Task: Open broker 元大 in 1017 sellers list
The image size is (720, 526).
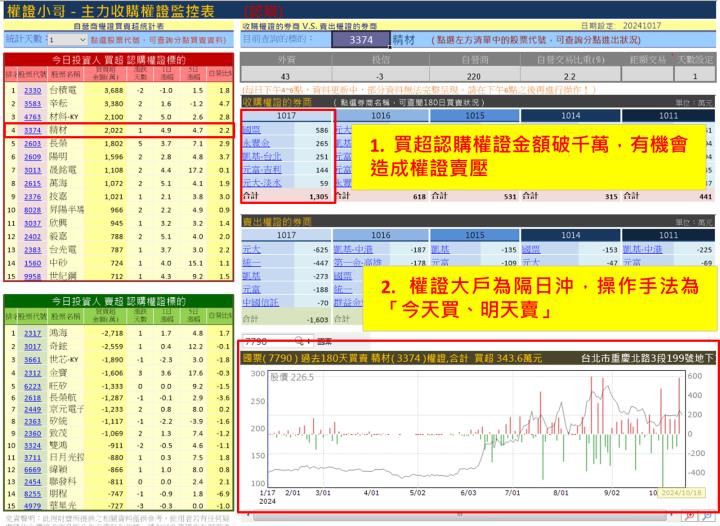Action: tap(252, 250)
